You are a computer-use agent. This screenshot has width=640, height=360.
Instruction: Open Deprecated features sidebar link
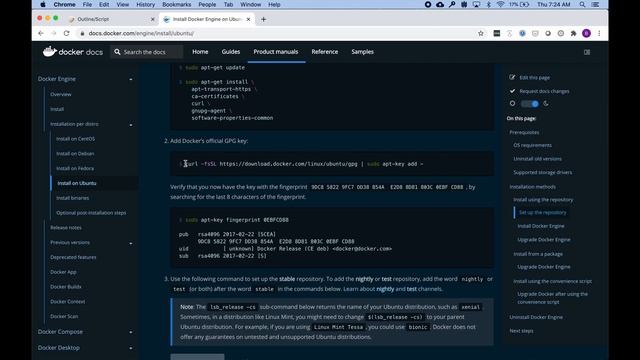[x=73, y=257]
